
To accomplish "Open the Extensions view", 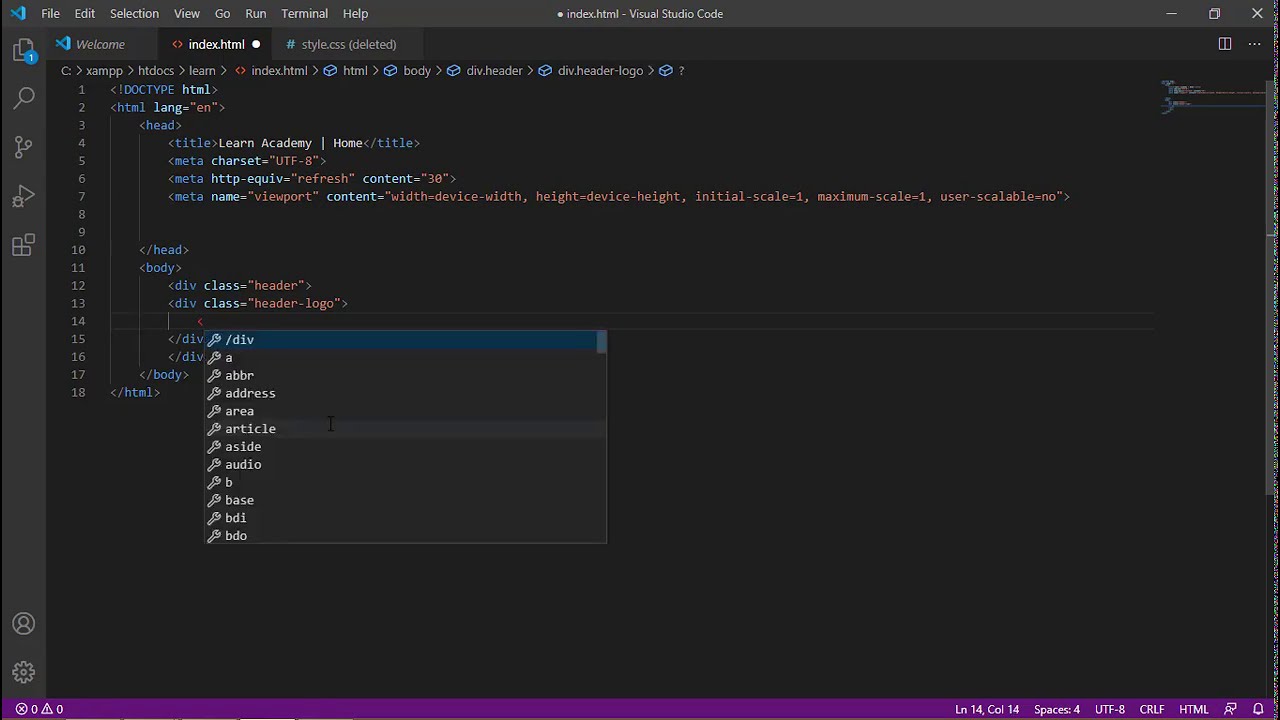I will point(24,245).
